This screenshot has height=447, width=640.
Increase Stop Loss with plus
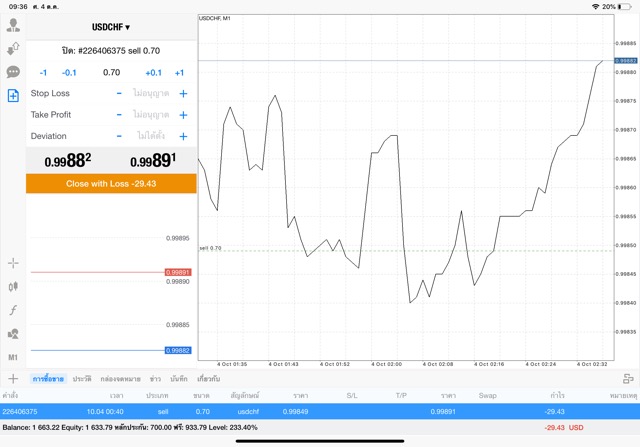click(x=183, y=93)
